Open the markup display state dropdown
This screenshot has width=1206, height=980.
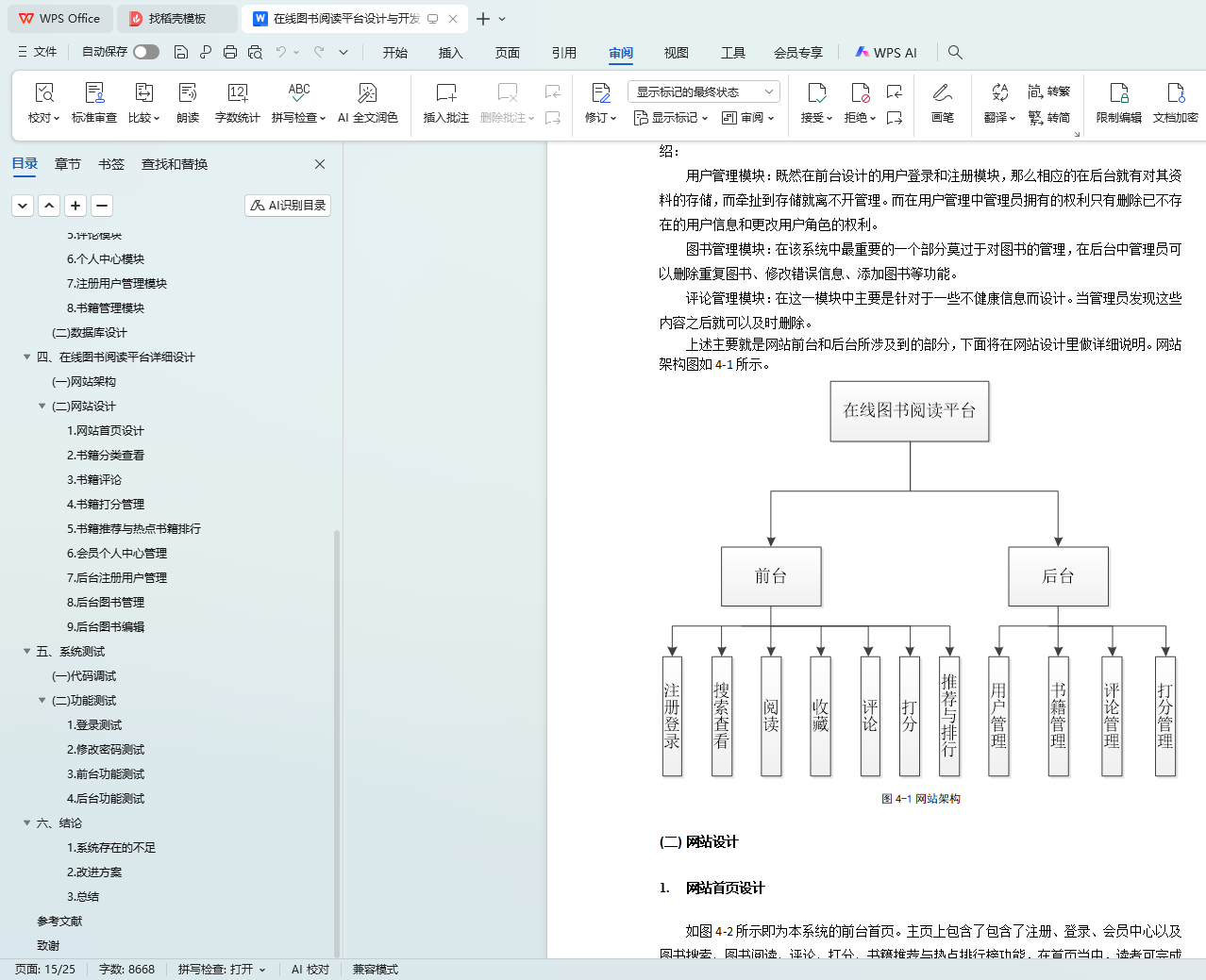click(x=703, y=91)
